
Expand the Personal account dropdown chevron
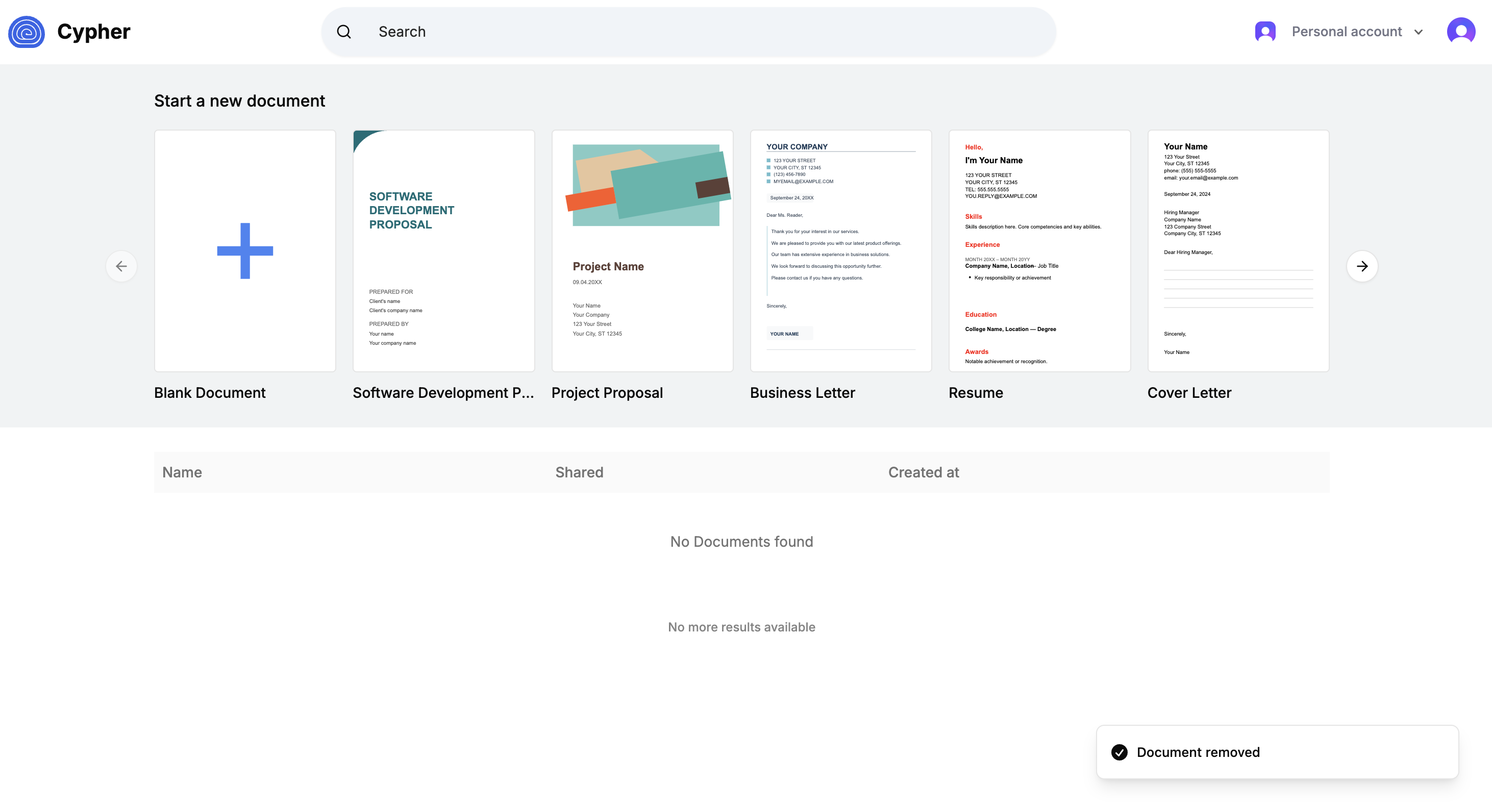pos(1419,33)
